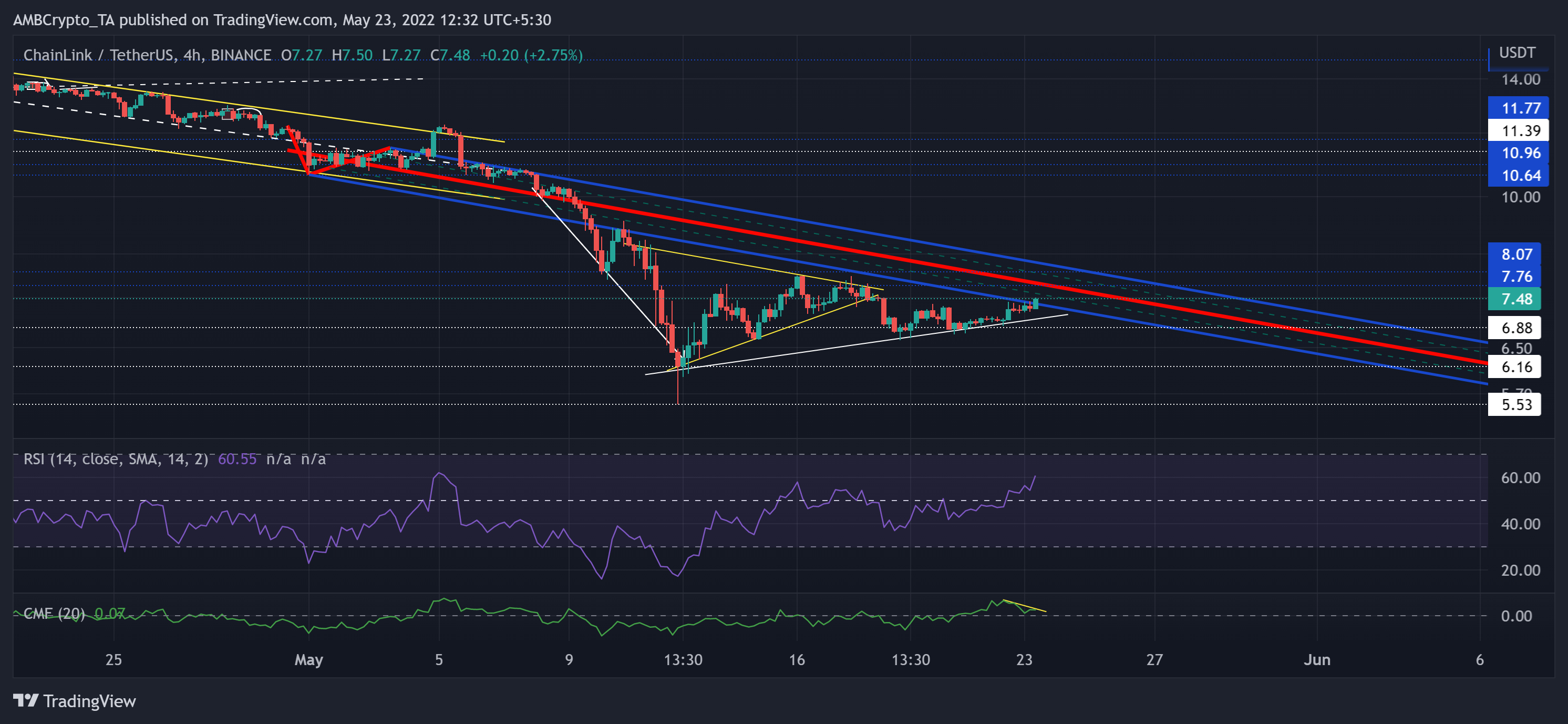Screen dimensions: 1568x724
Task: Click the RSI 60.00 axis tick
Action: (x=1521, y=478)
